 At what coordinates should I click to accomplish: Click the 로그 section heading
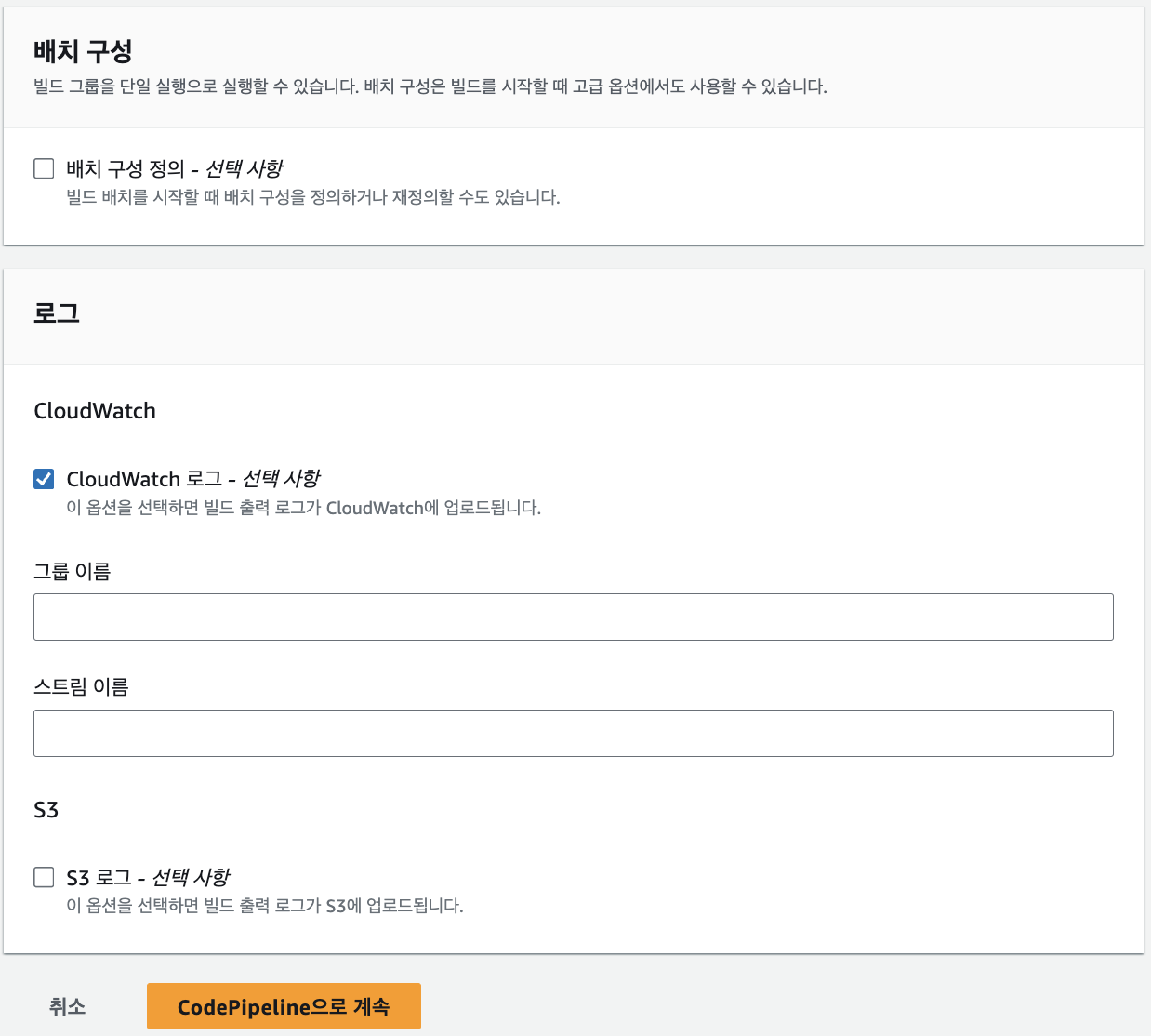[56, 314]
